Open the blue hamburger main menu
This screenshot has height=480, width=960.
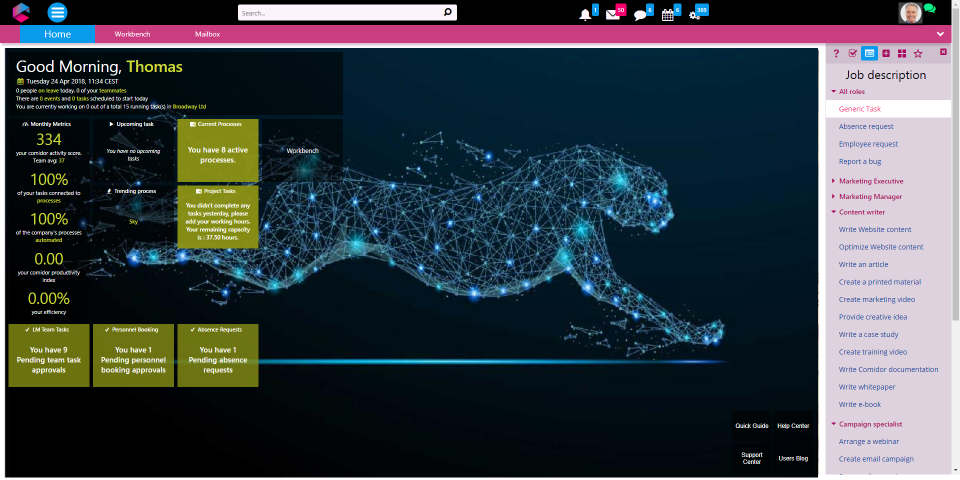click(x=58, y=13)
